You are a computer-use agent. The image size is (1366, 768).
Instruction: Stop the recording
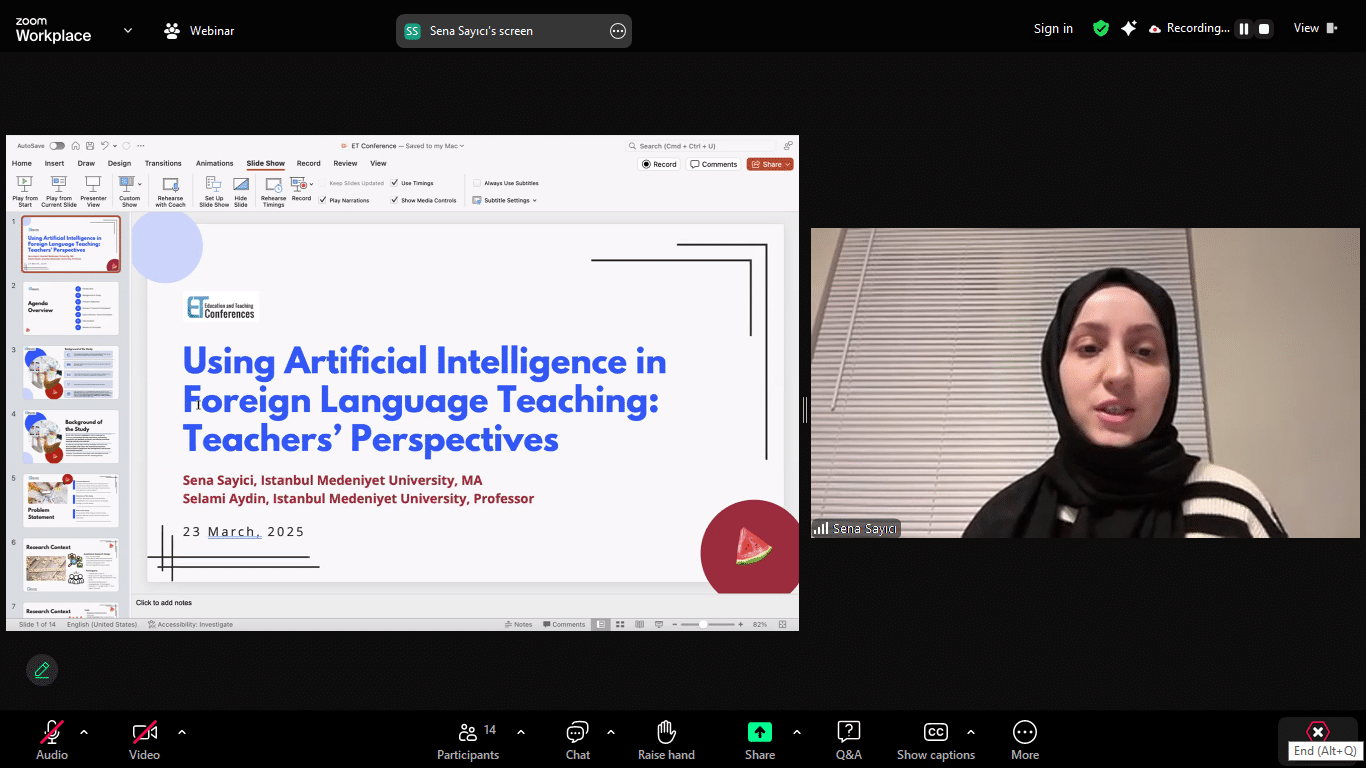pyautogui.click(x=1264, y=29)
